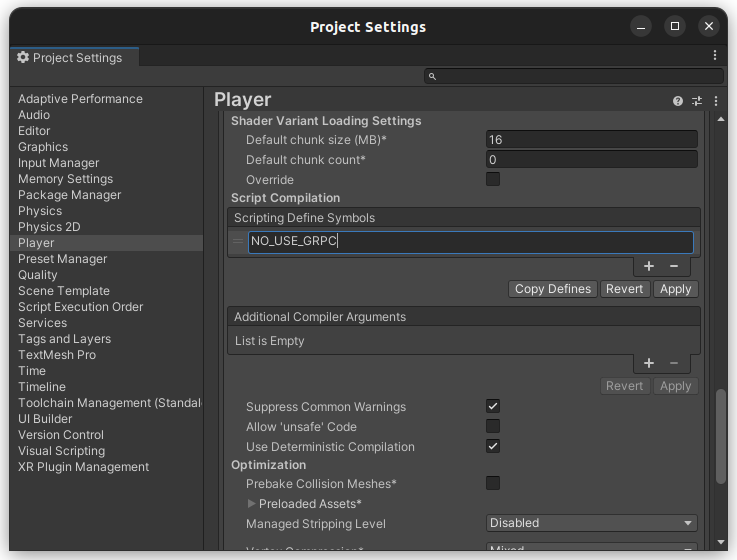Open Player panel three-dot menu
Screen dimensions: 737x560
pyautogui.click(x=715, y=101)
